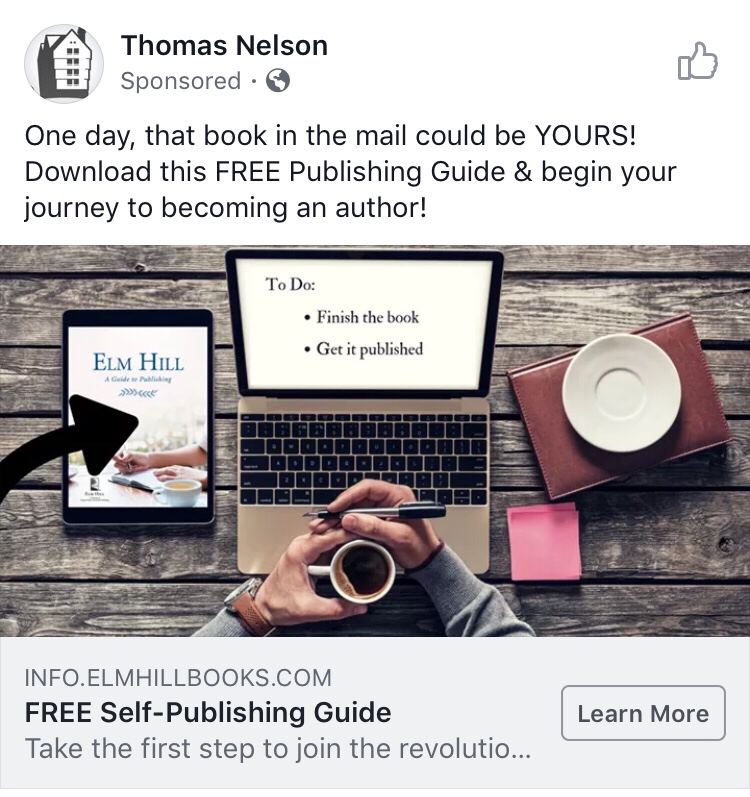The image size is (750, 797).
Task: Click the Sponsored label
Action: 180,81
